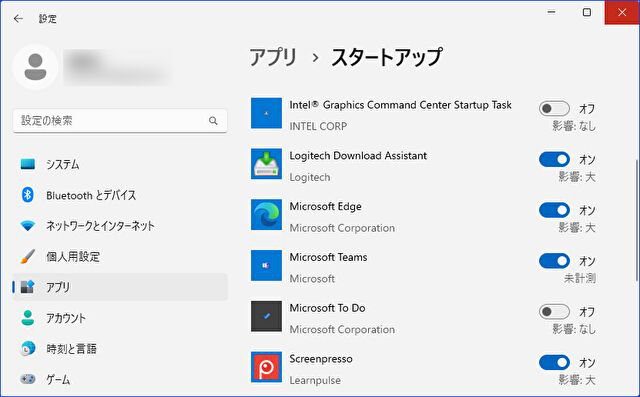Image resolution: width=640 pixels, height=397 pixels.
Task: Click the ゲーム controller icon
Action: click(28, 379)
